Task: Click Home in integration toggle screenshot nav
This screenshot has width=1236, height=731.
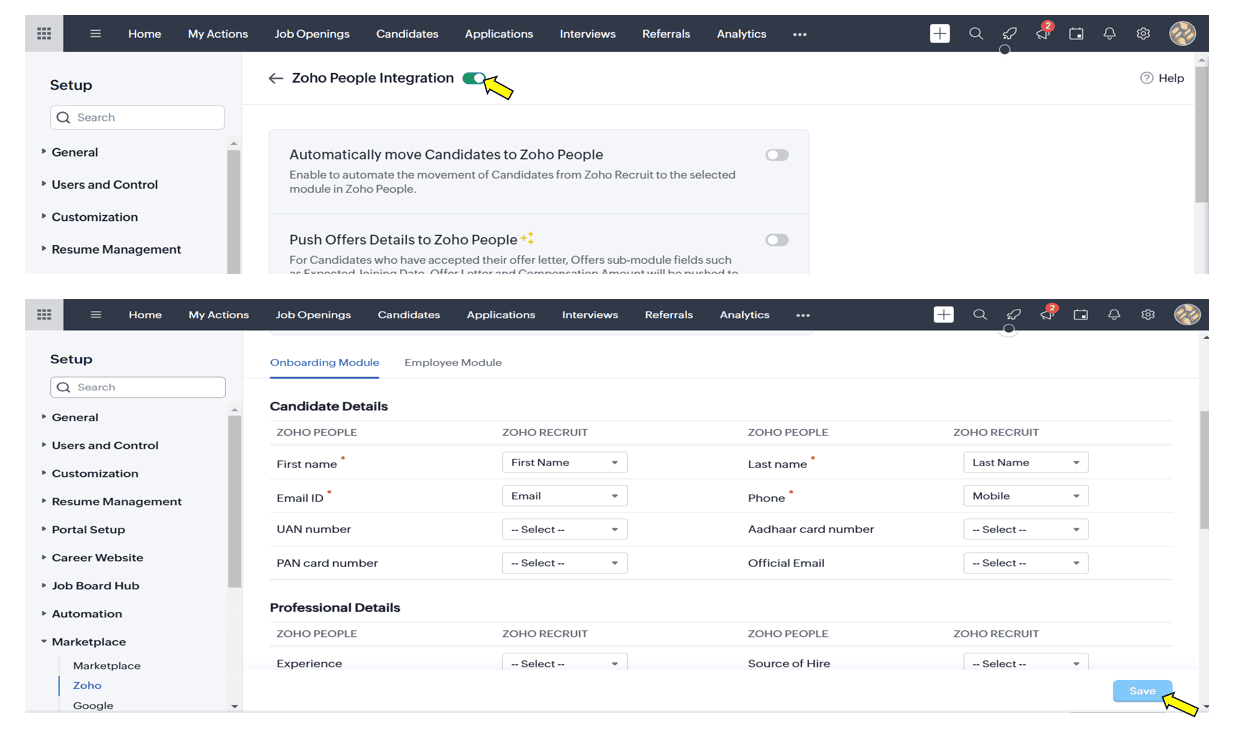Action: coord(145,33)
